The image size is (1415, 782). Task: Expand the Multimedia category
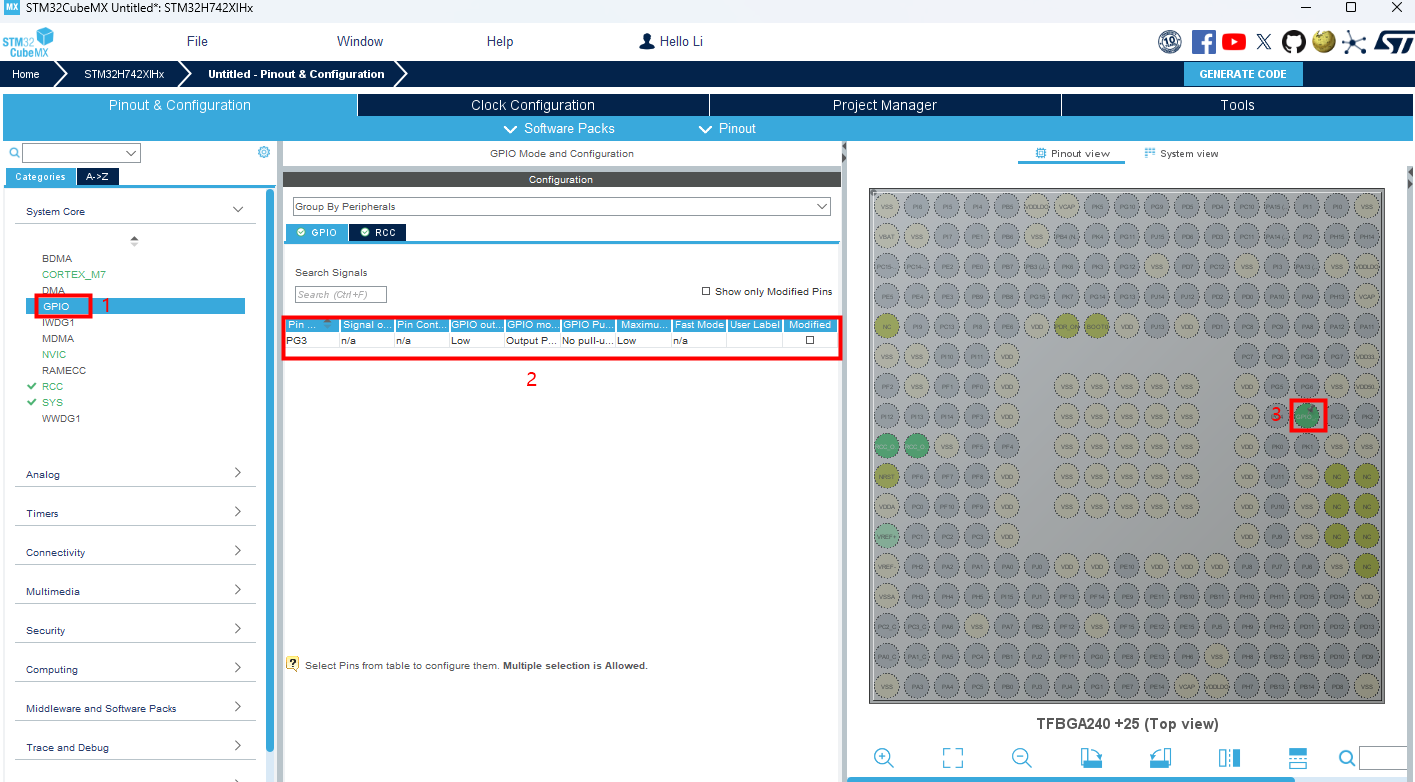[x=238, y=590]
